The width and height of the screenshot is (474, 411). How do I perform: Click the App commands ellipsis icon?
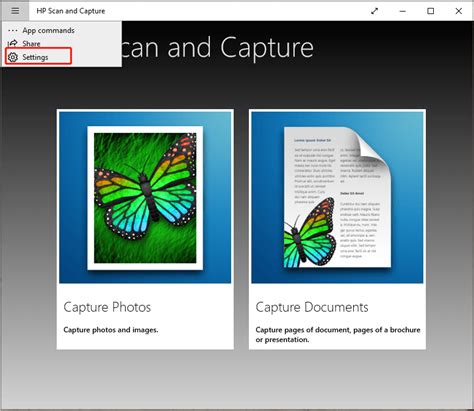[12, 30]
